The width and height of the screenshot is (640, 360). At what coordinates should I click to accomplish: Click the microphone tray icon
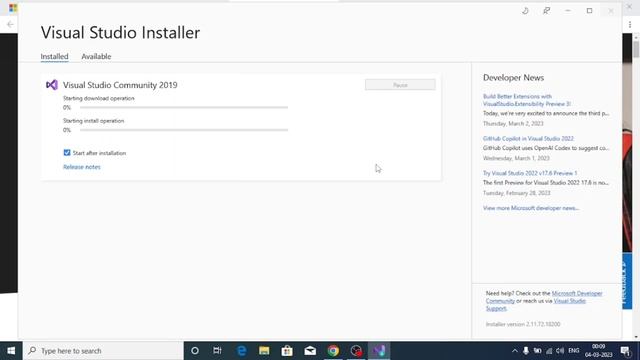click(526, 351)
